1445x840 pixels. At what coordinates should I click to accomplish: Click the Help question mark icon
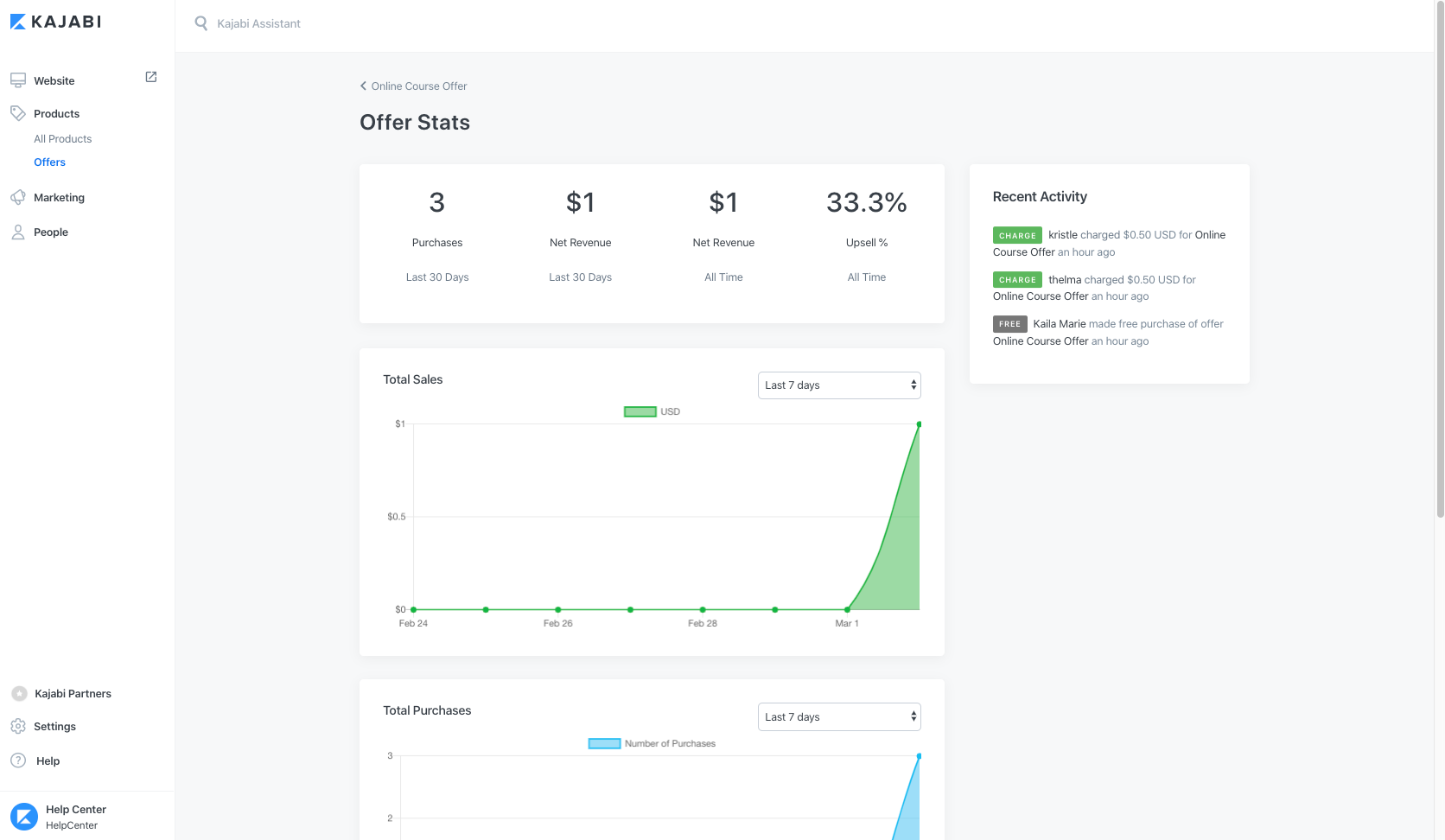click(x=18, y=760)
